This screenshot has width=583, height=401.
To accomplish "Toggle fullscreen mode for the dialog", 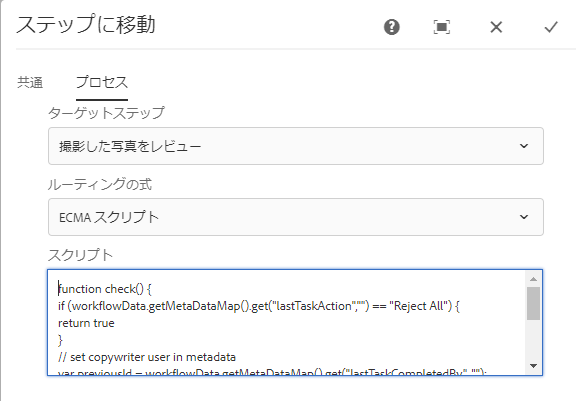I will [x=442, y=27].
